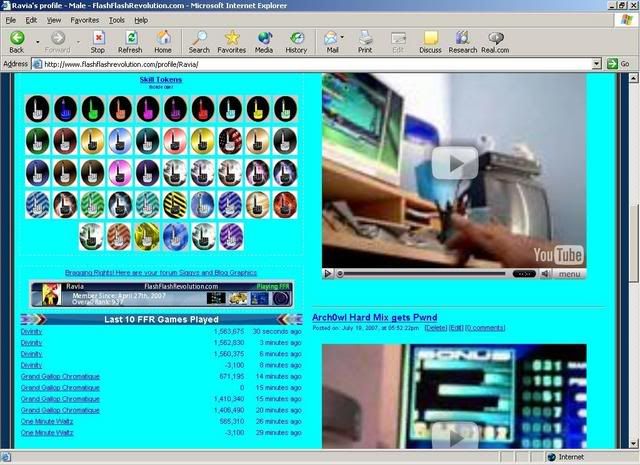Viewport: 640px width, 465px height.
Task: Go to the Home page icon
Action: (x=163, y=41)
